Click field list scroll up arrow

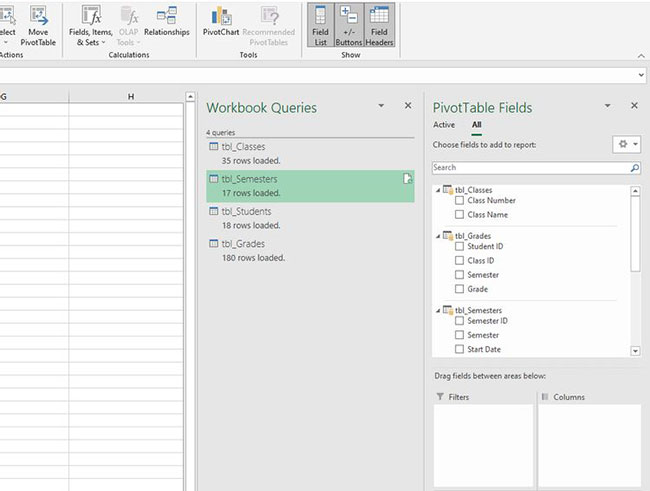click(635, 191)
